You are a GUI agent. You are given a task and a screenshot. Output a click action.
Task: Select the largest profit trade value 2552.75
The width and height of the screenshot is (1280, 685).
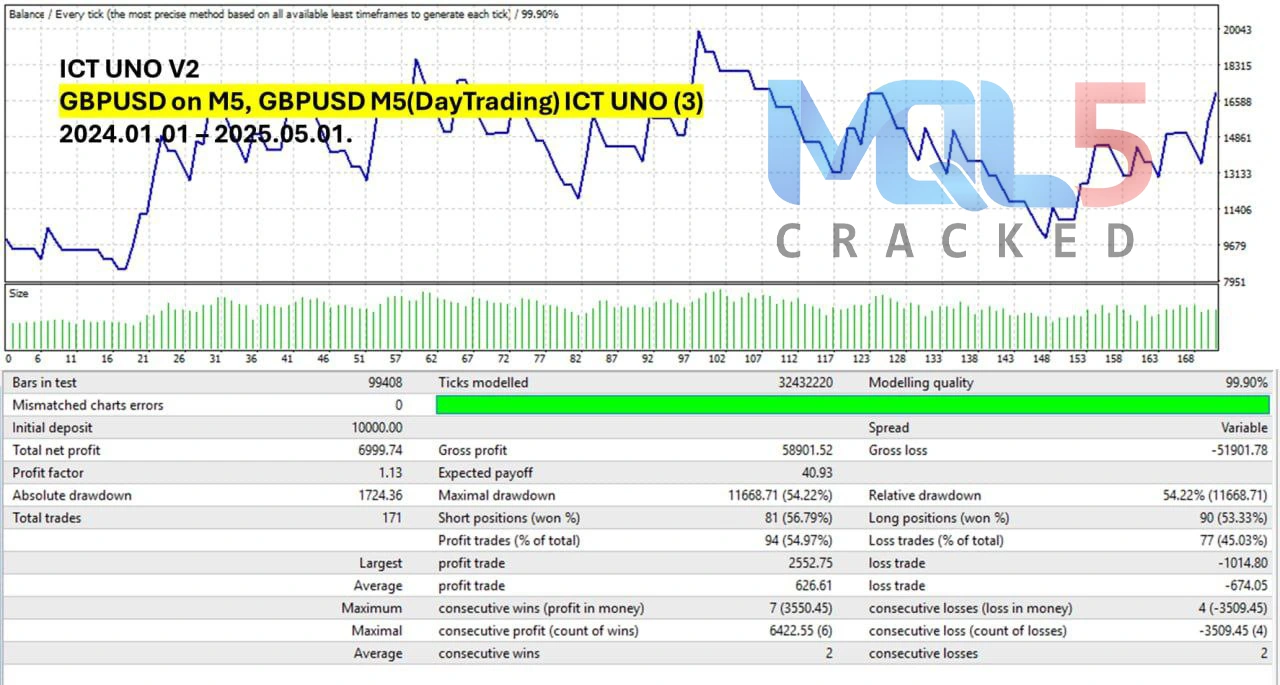(810, 563)
